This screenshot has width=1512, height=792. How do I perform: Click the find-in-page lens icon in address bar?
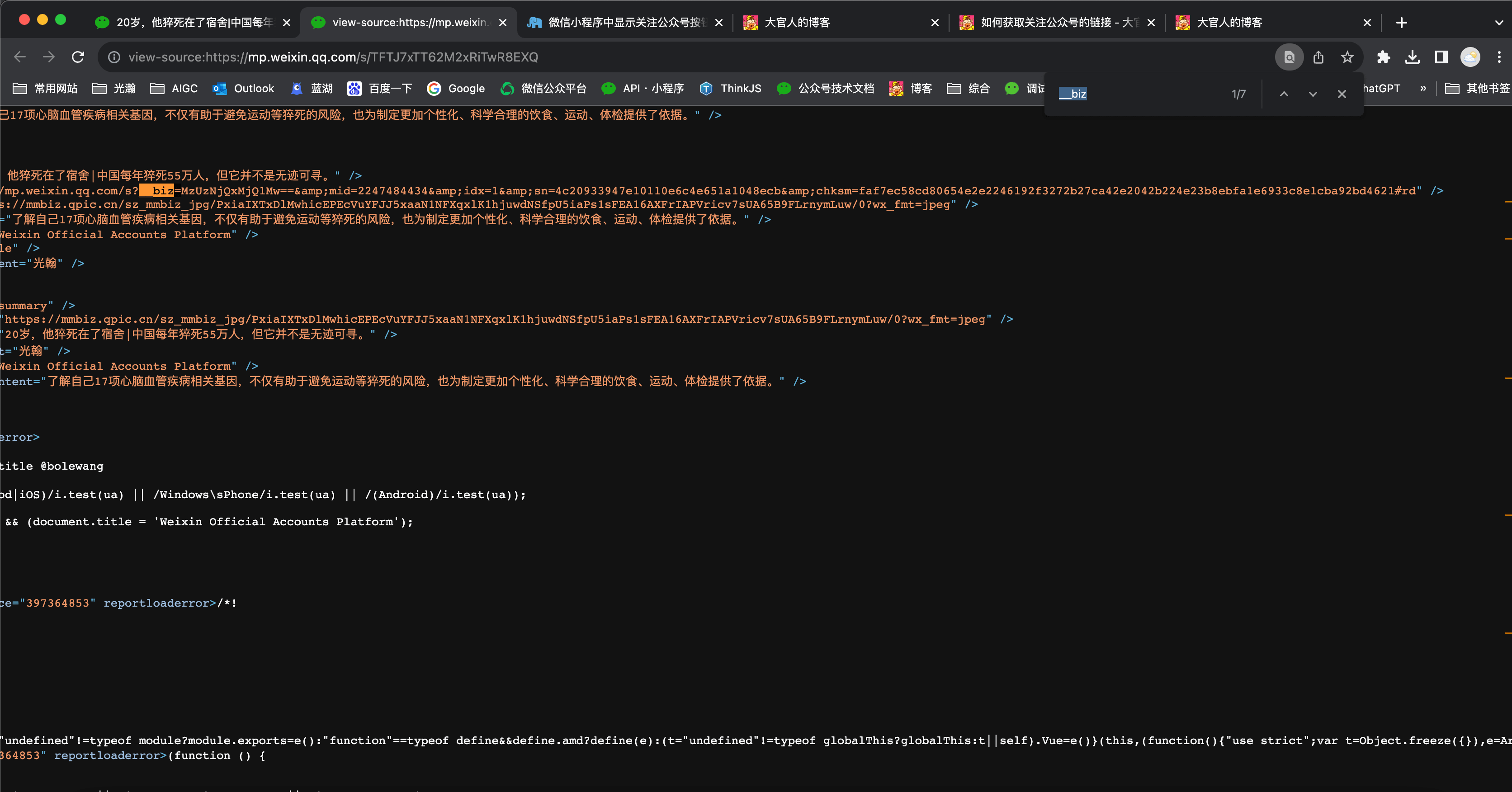pos(1289,57)
